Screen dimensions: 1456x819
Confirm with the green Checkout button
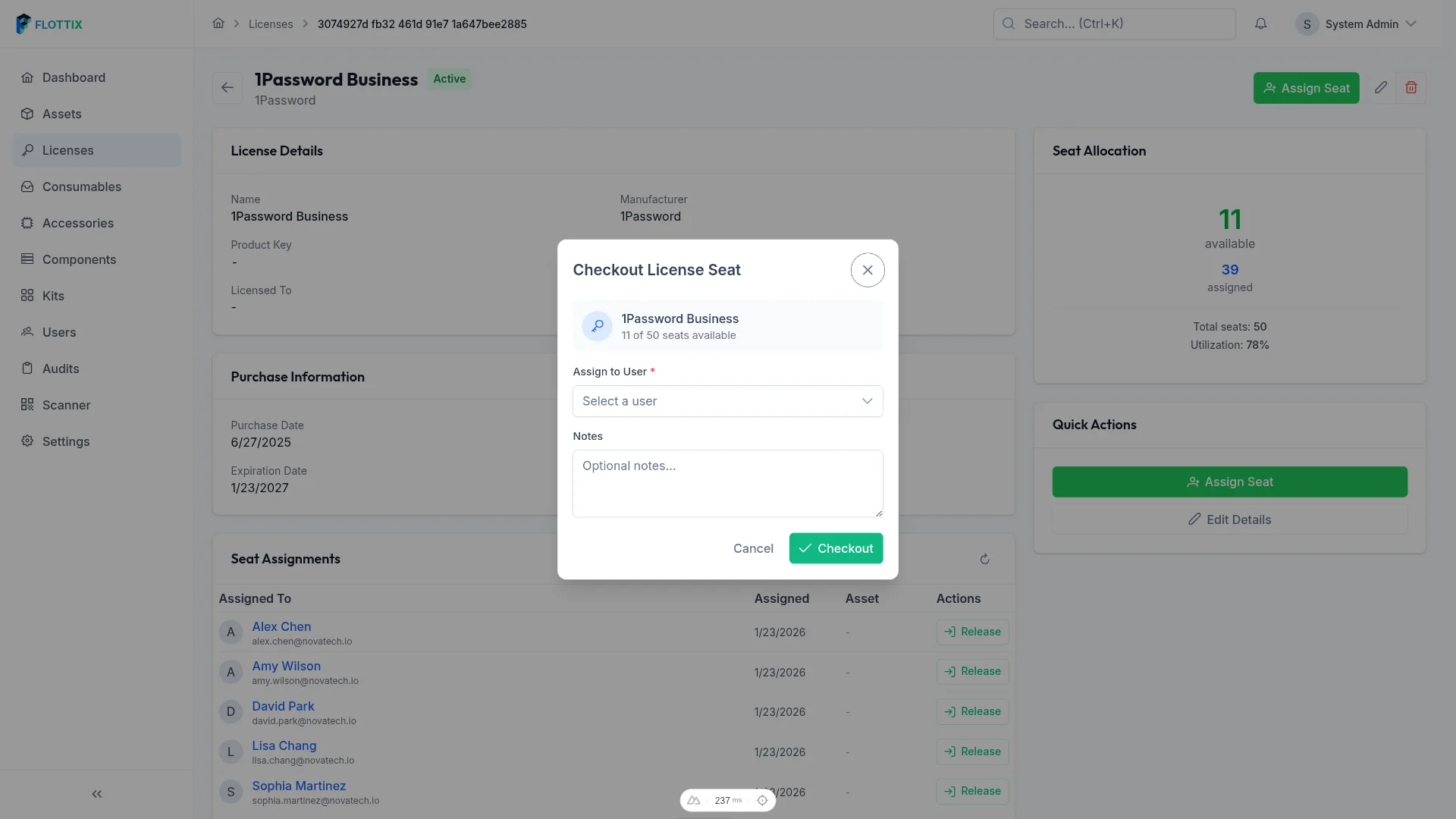[836, 548]
